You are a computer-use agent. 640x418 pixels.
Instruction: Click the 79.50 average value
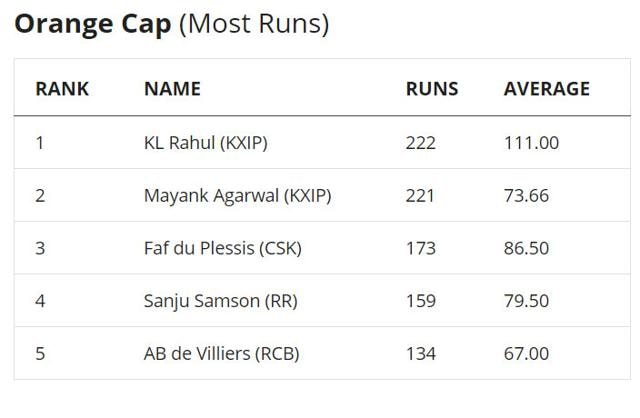pos(526,301)
